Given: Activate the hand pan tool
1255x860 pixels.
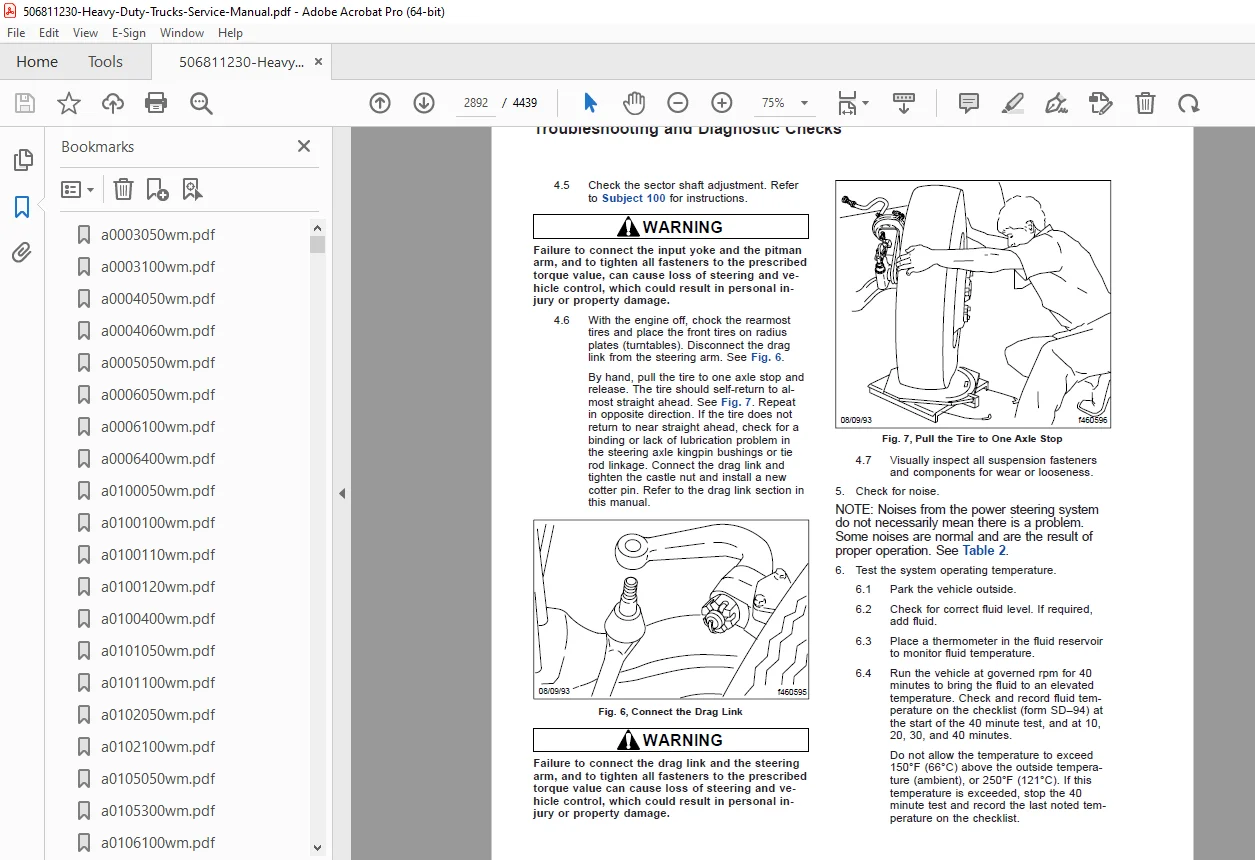Looking at the screenshot, I should 634,103.
